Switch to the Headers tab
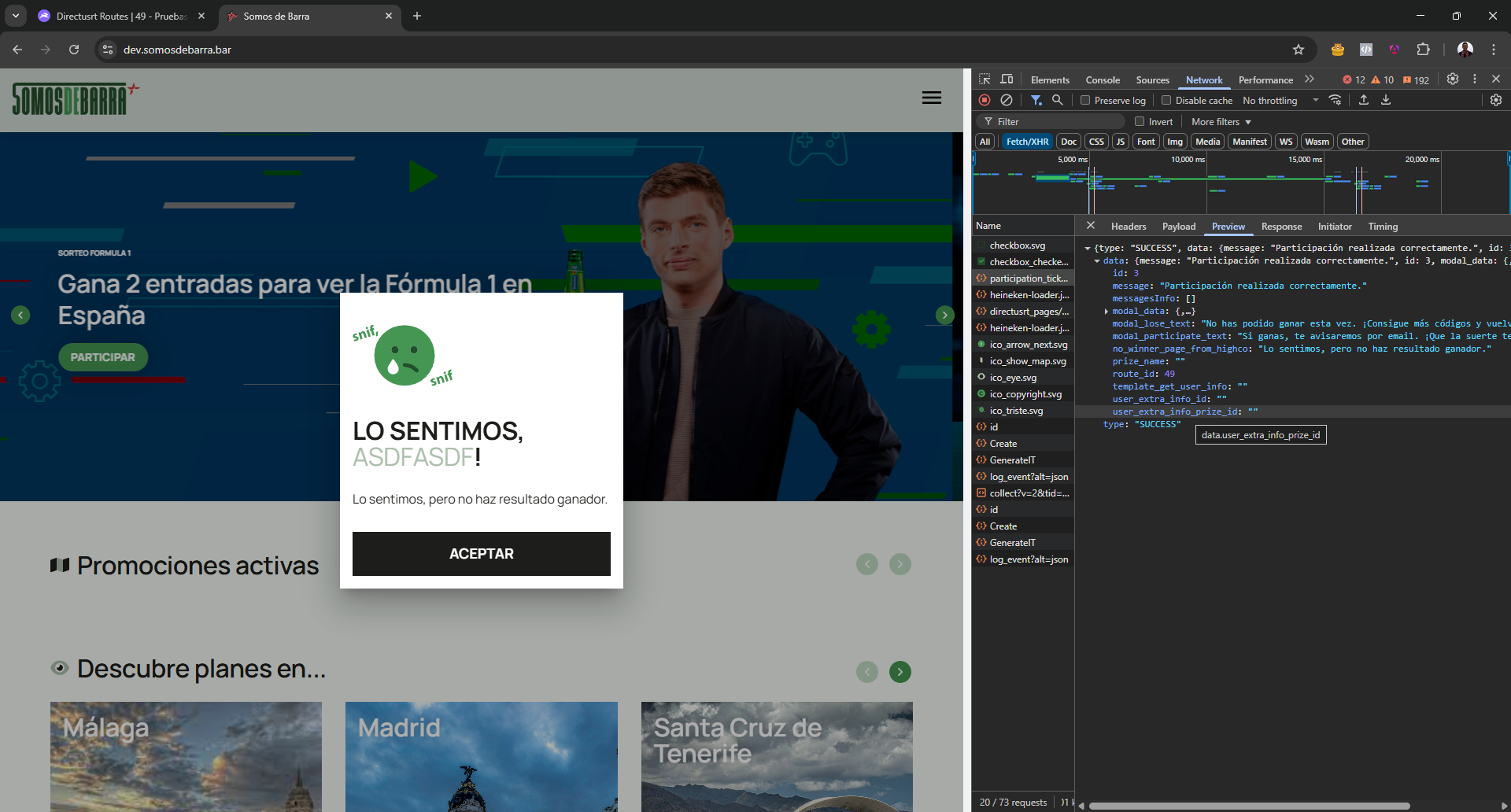Image resolution: width=1511 pixels, height=812 pixels. [1129, 227]
